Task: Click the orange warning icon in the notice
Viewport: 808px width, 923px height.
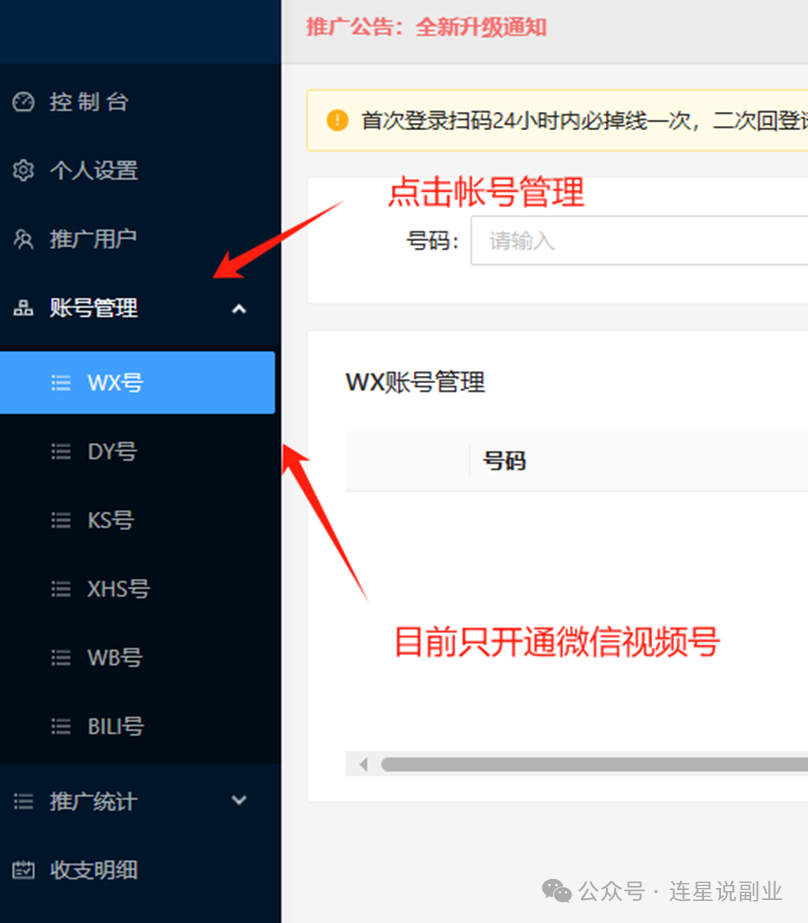Action: coord(337,120)
